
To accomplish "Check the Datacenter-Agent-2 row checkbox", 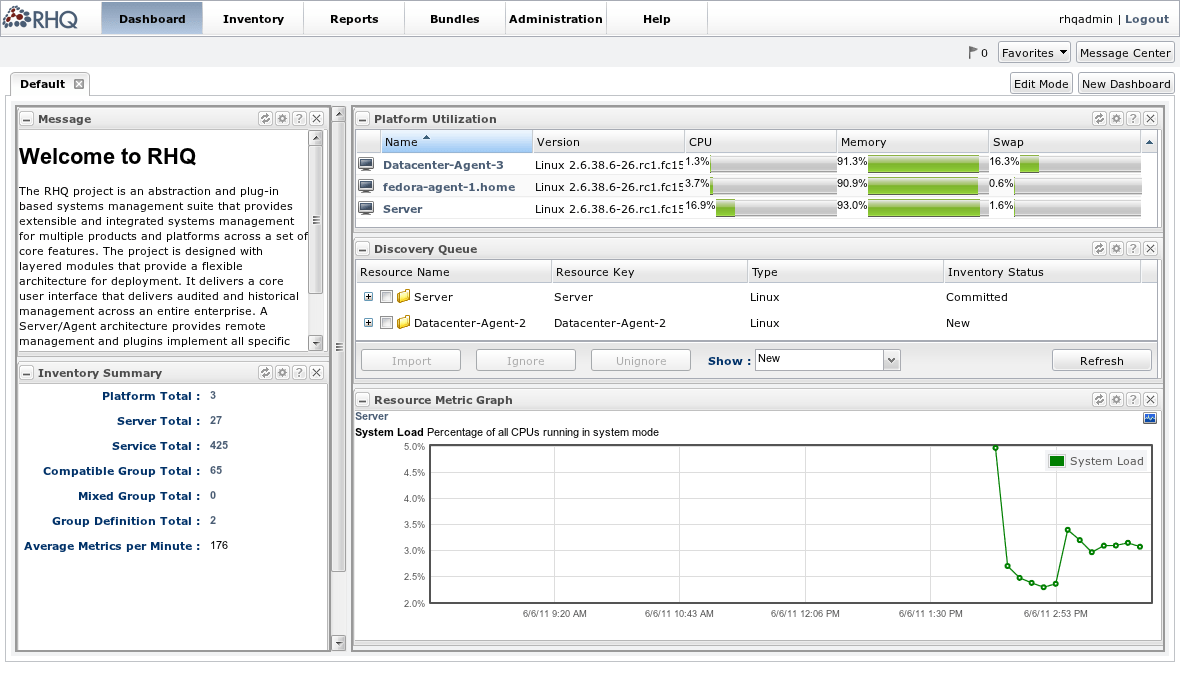I will point(387,323).
